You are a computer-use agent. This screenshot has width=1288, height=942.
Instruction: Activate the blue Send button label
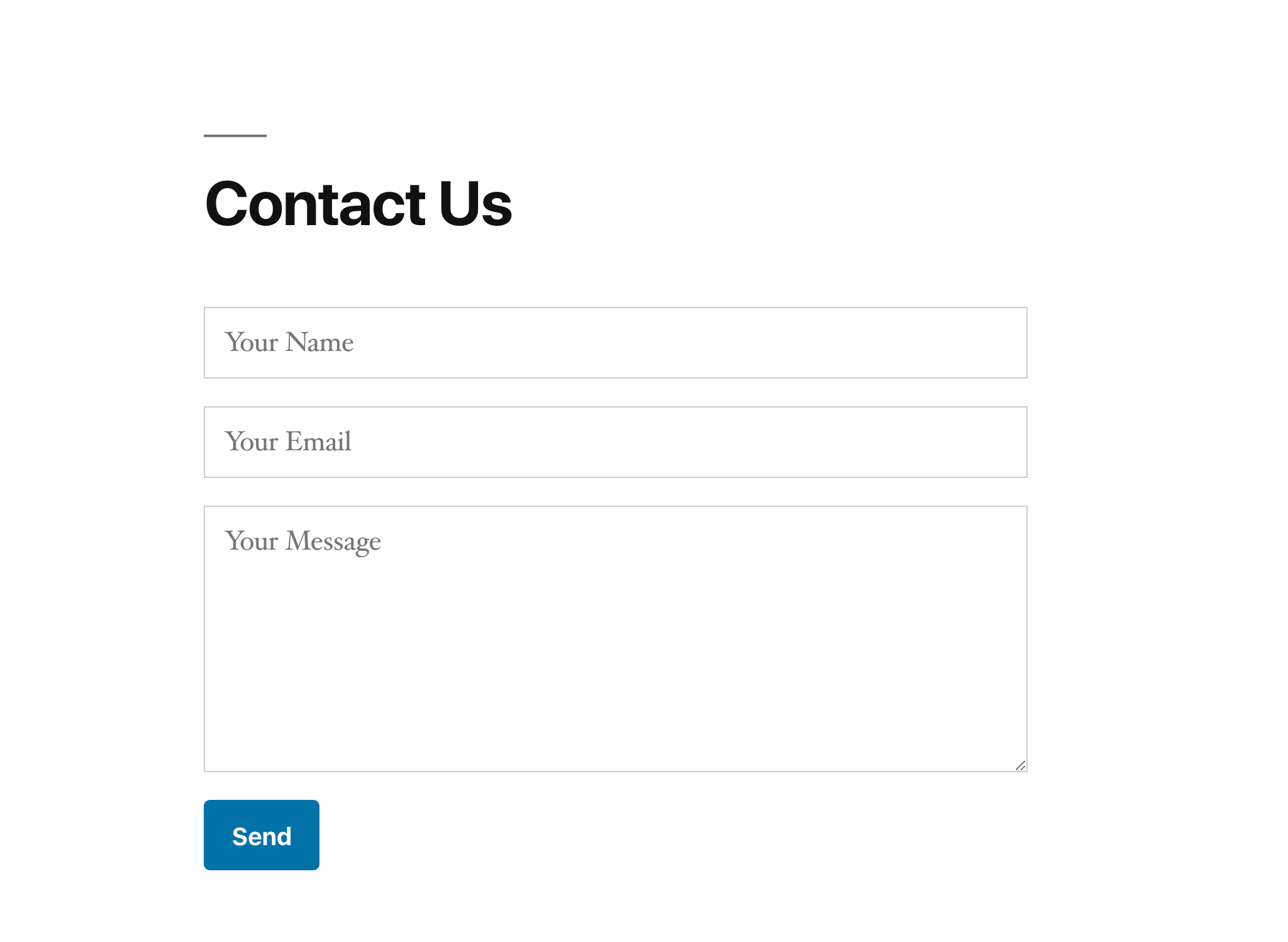click(x=262, y=836)
